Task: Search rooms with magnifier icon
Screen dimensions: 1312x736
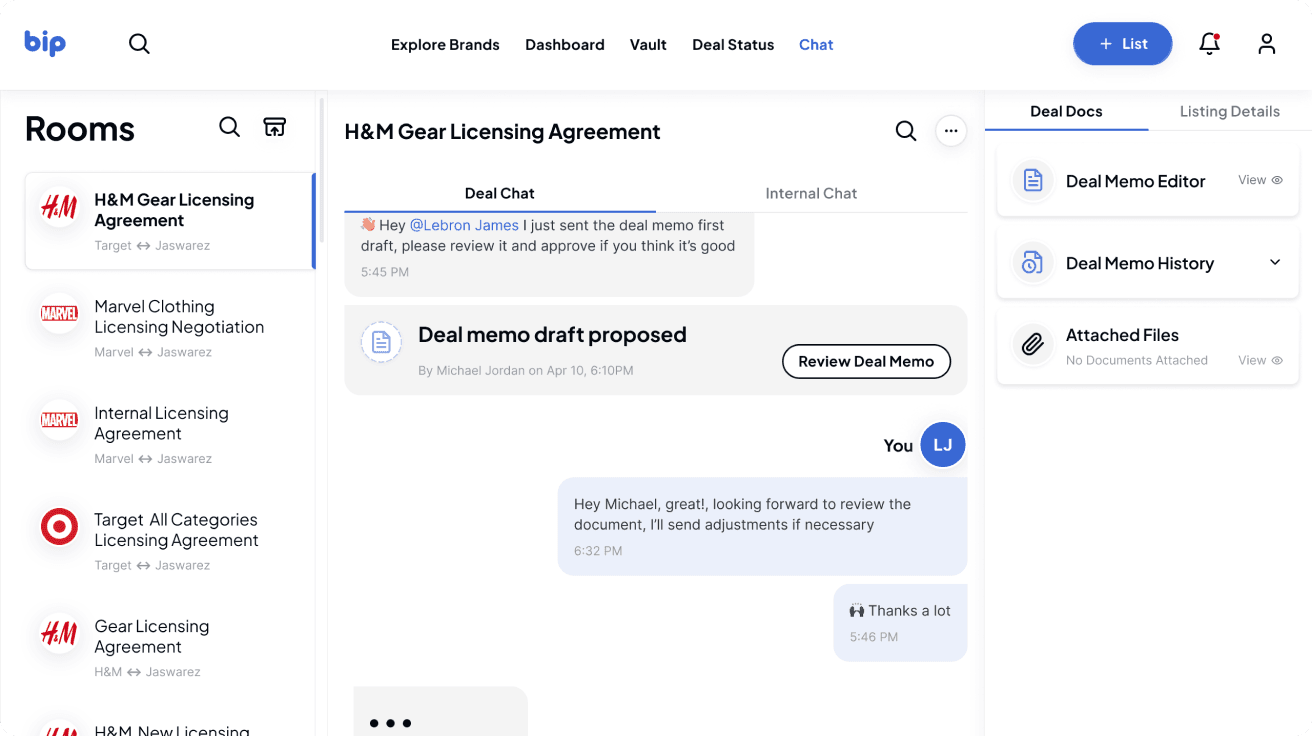Action: point(230,127)
